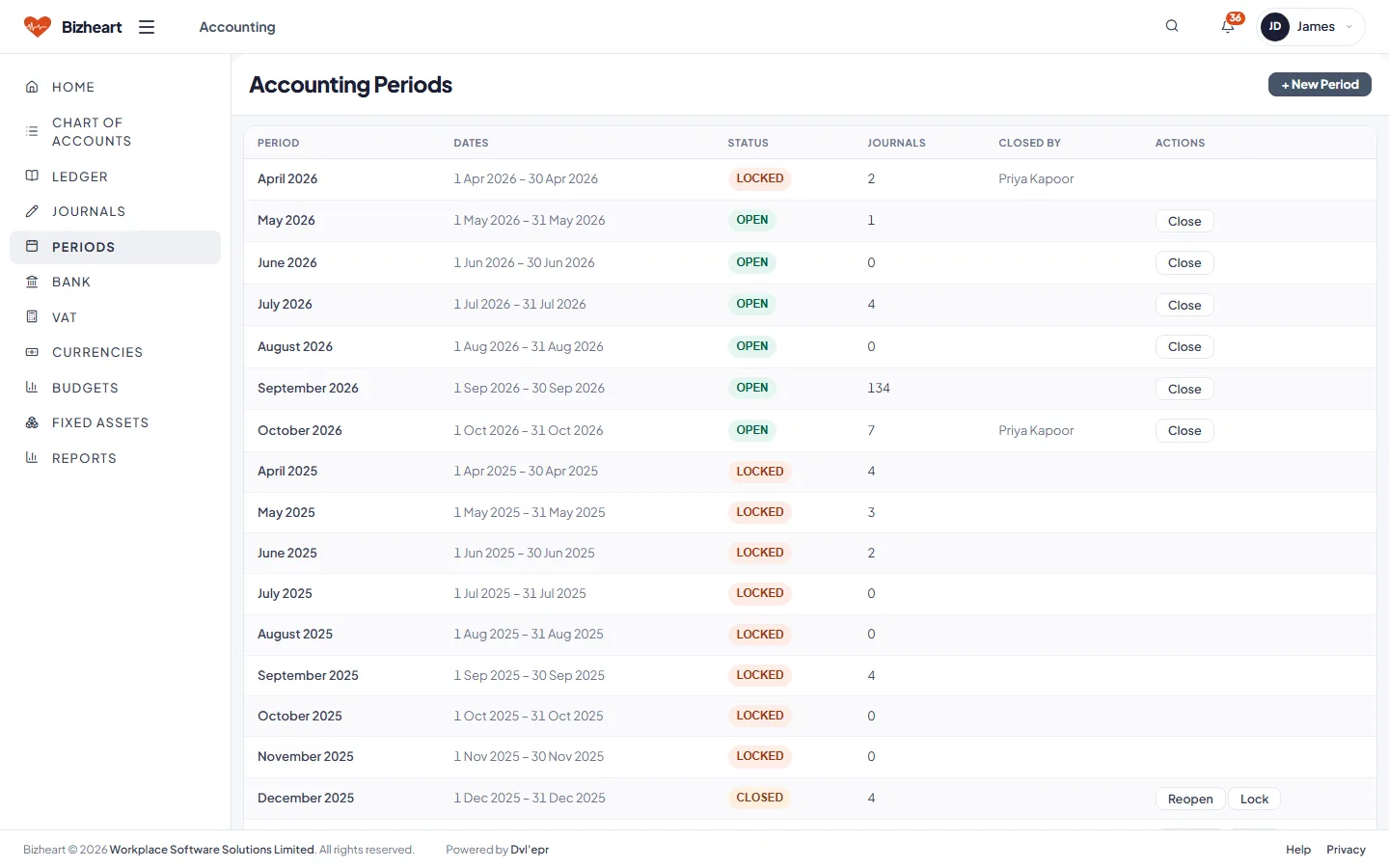
Task: Open the VAT section
Action: pyautogui.click(x=115, y=317)
